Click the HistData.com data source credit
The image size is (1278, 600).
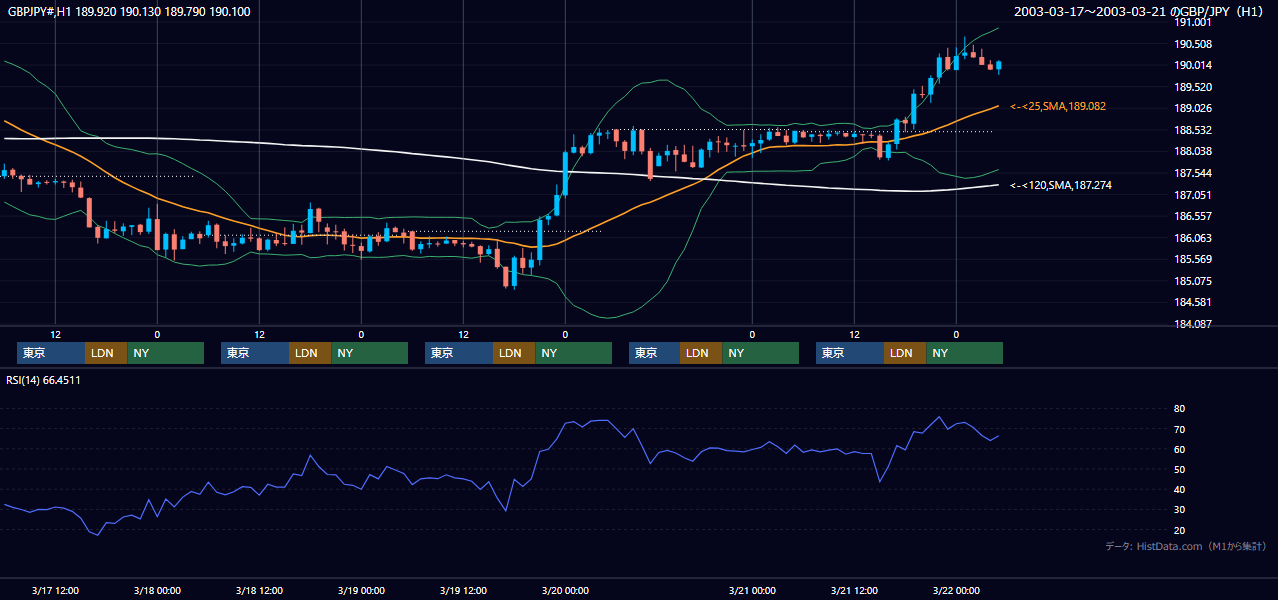click(x=1186, y=546)
